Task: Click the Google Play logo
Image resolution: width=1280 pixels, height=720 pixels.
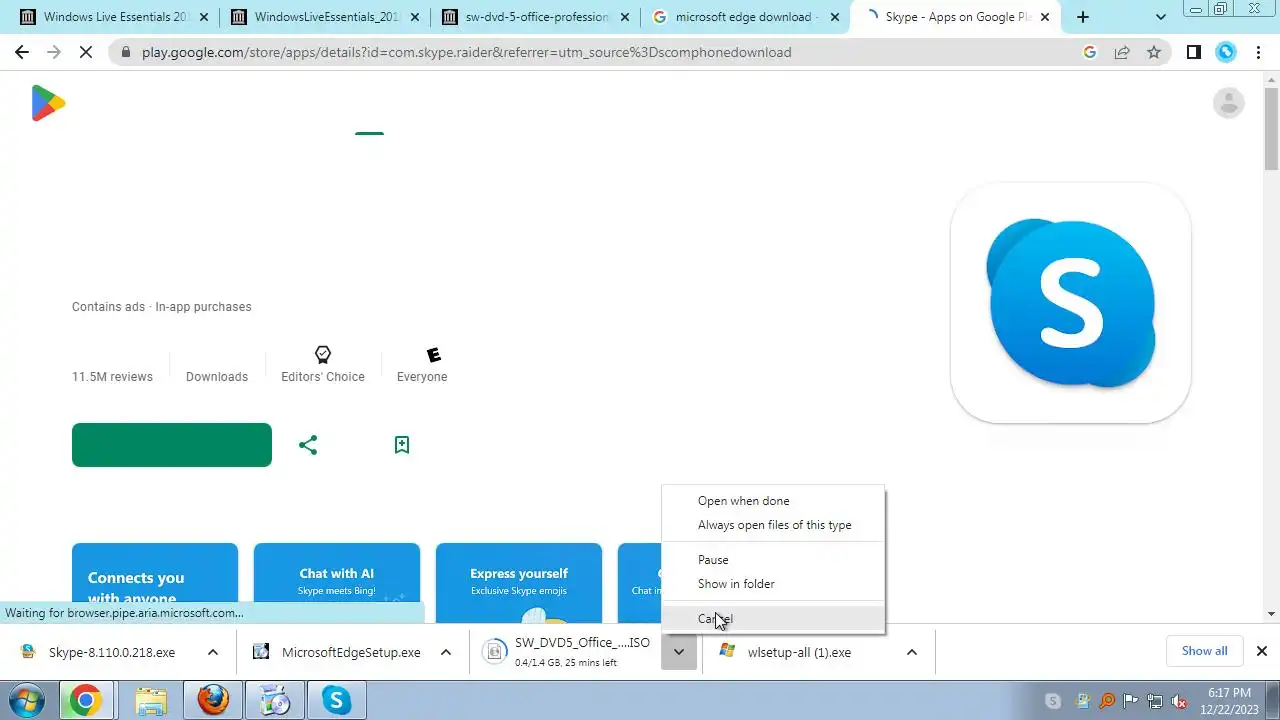Action: pyautogui.click(x=48, y=103)
